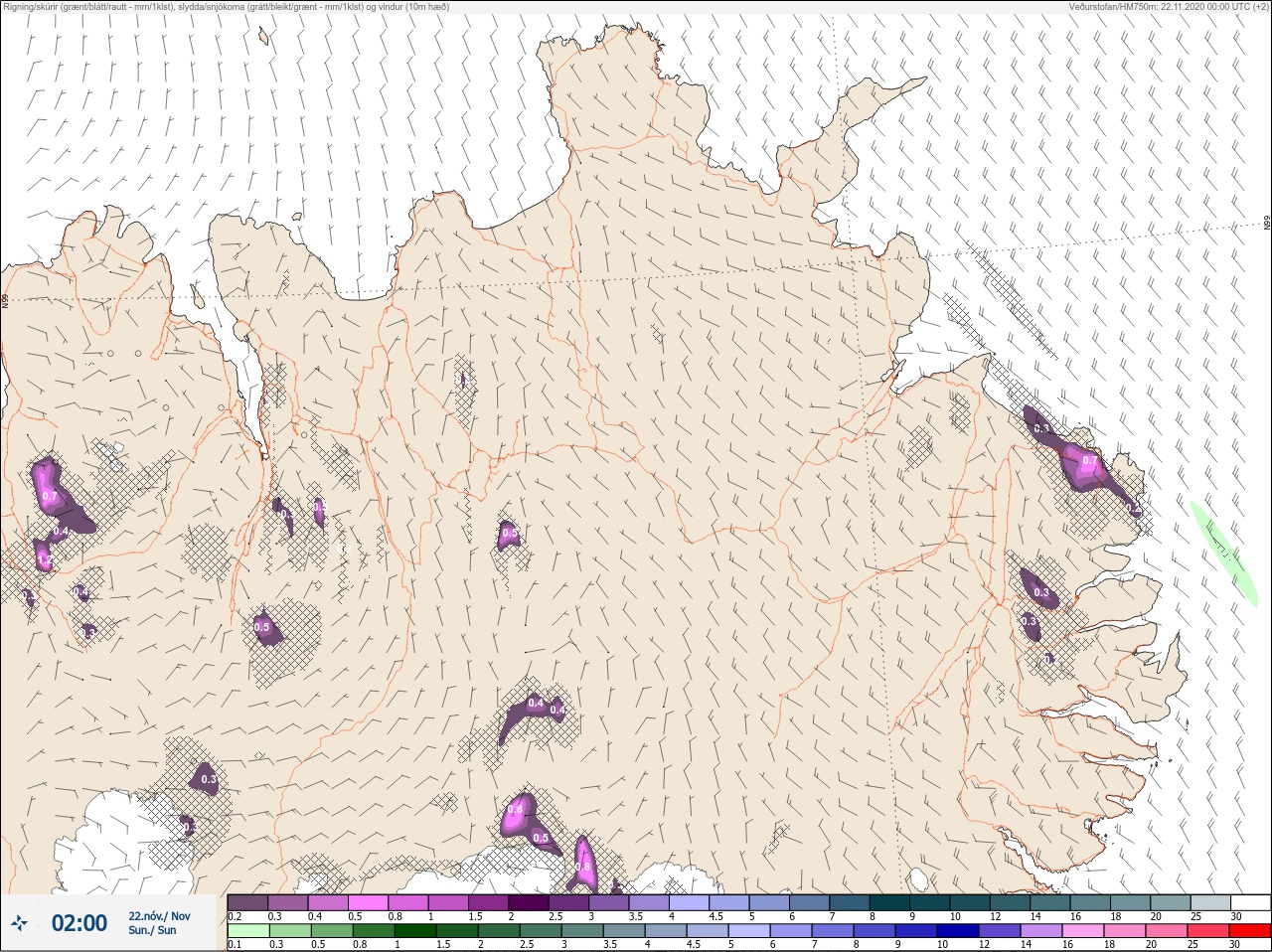
Task: Click the 'Sun./ Sun' weekday text
Action: click(x=152, y=931)
